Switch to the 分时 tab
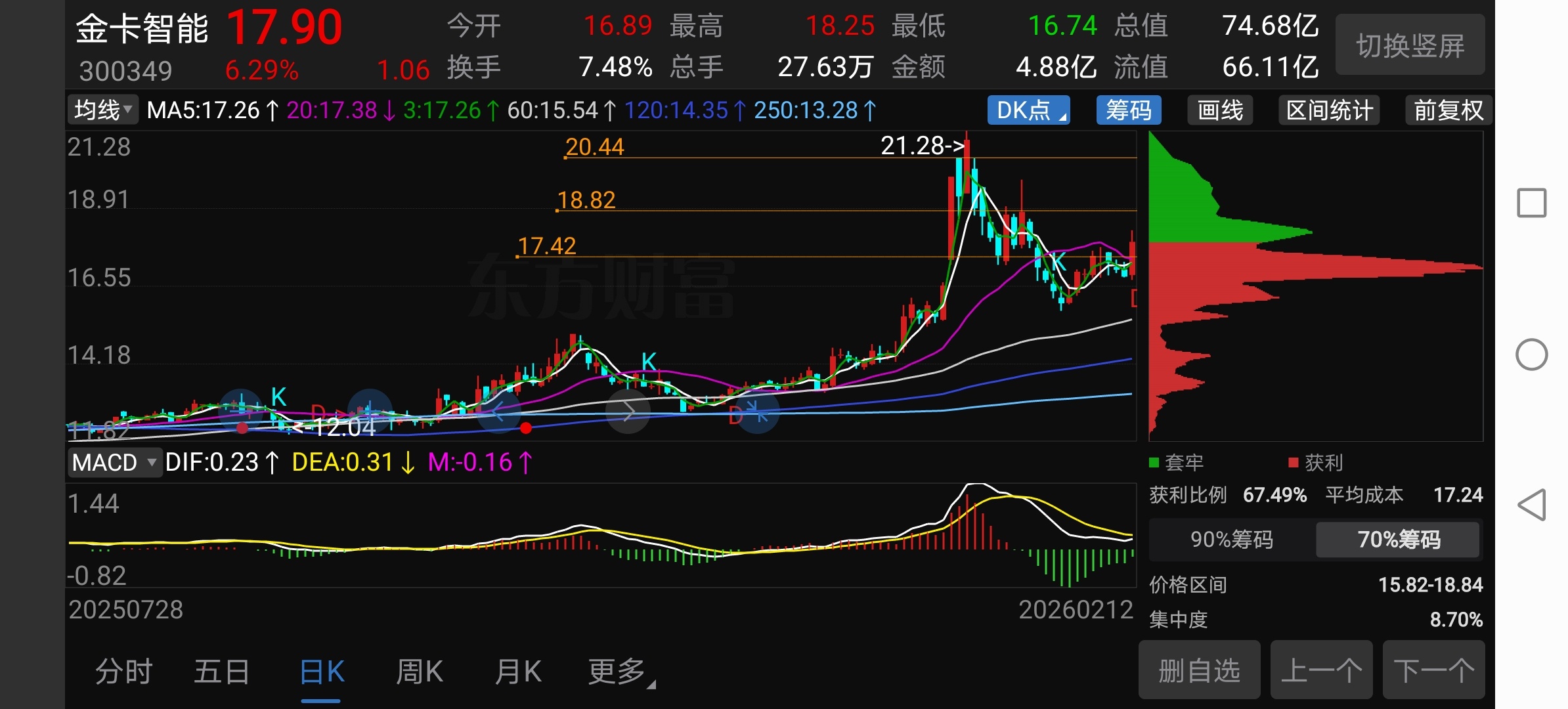The width and height of the screenshot is (1568, 709). pos(123,672)
